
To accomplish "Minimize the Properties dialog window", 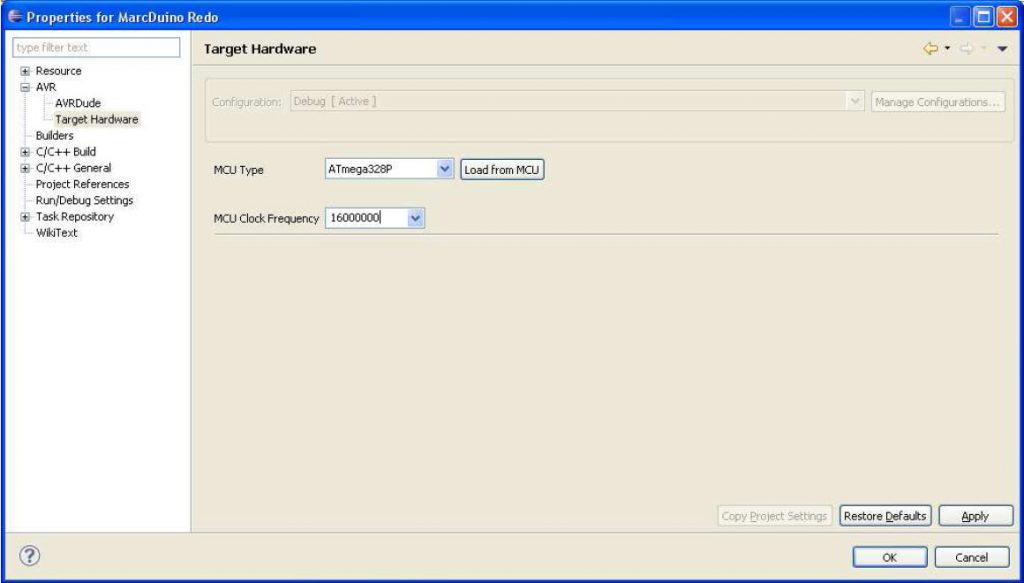I will (960, 17).
